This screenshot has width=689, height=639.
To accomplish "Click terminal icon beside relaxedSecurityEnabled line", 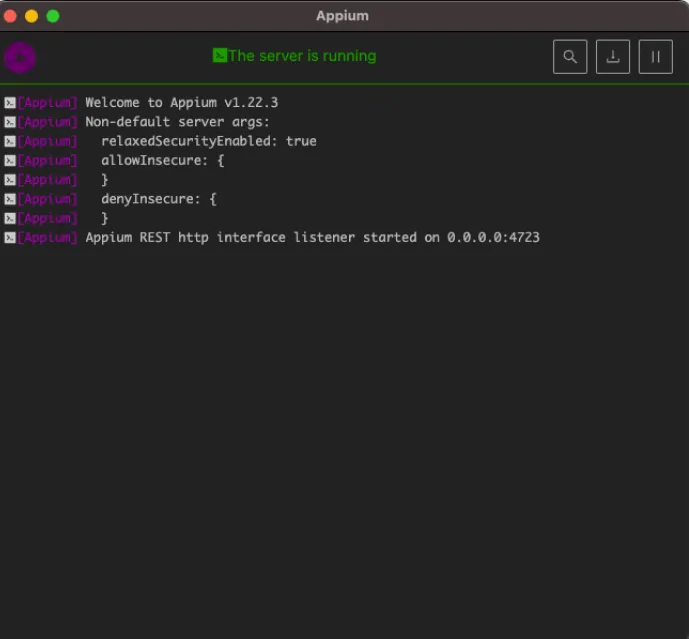I will (9, 141).
